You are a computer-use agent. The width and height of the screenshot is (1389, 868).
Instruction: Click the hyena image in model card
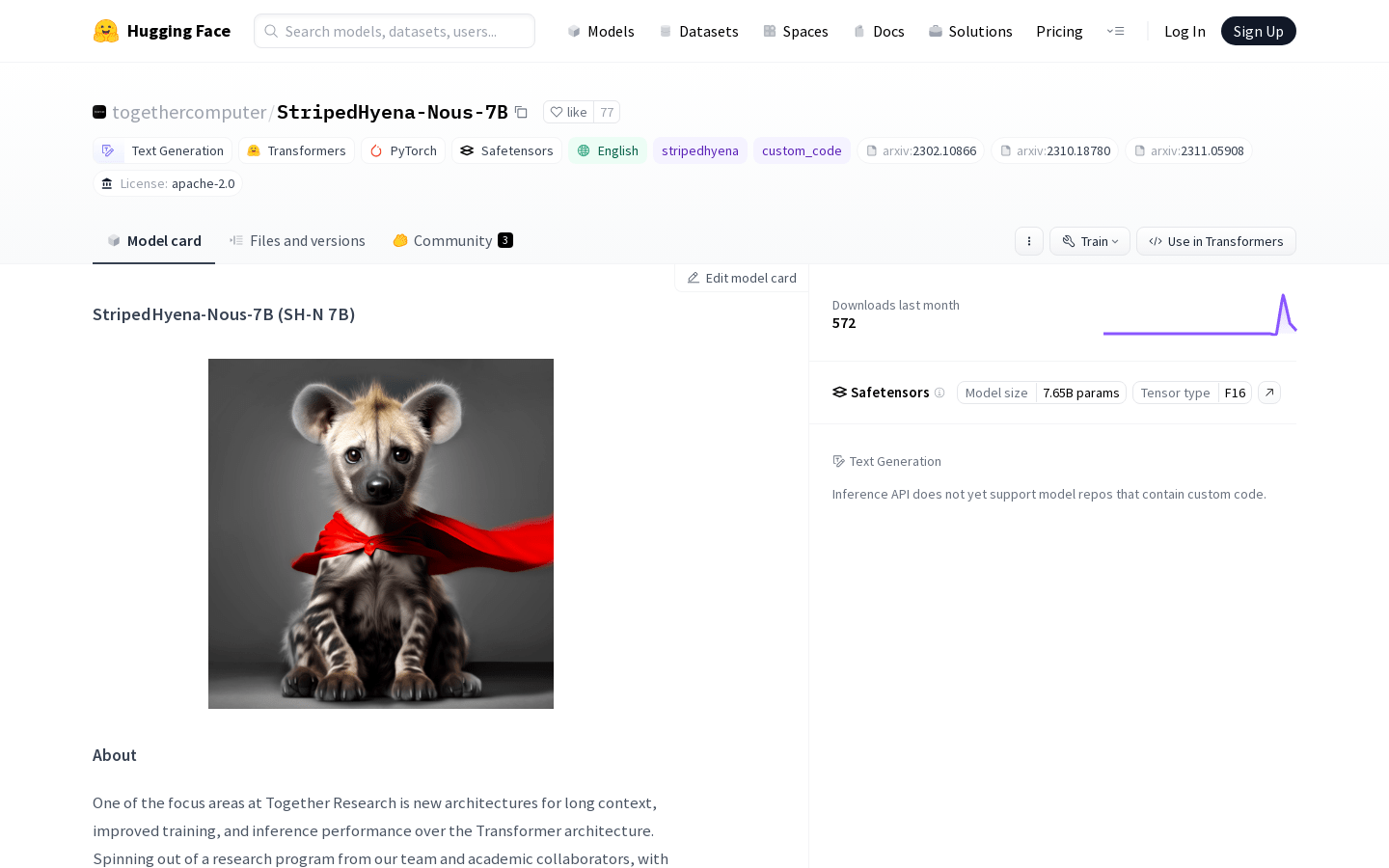381,533
